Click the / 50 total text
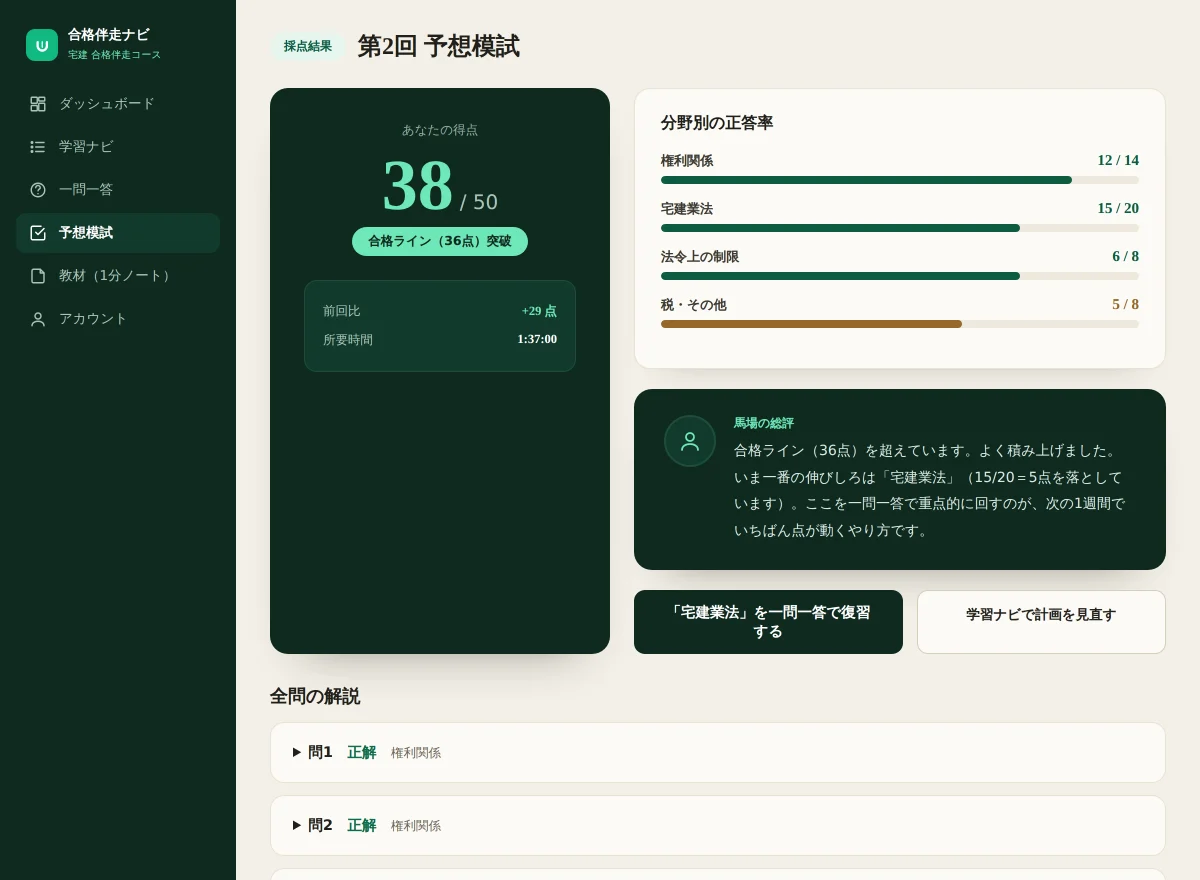Image resolution: width=1200 pixels, height=880 pixels. pyautogui.click(x=479, y=202)
